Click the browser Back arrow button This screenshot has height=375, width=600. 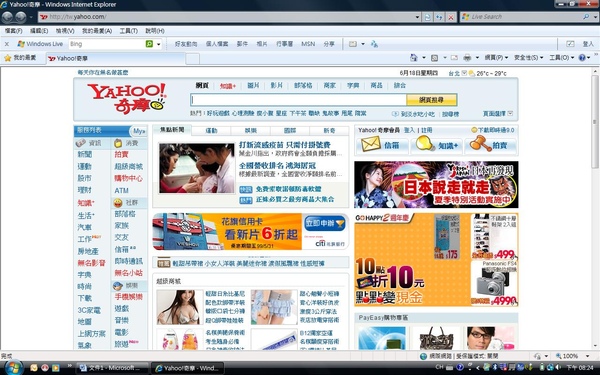tap(7, 17)
